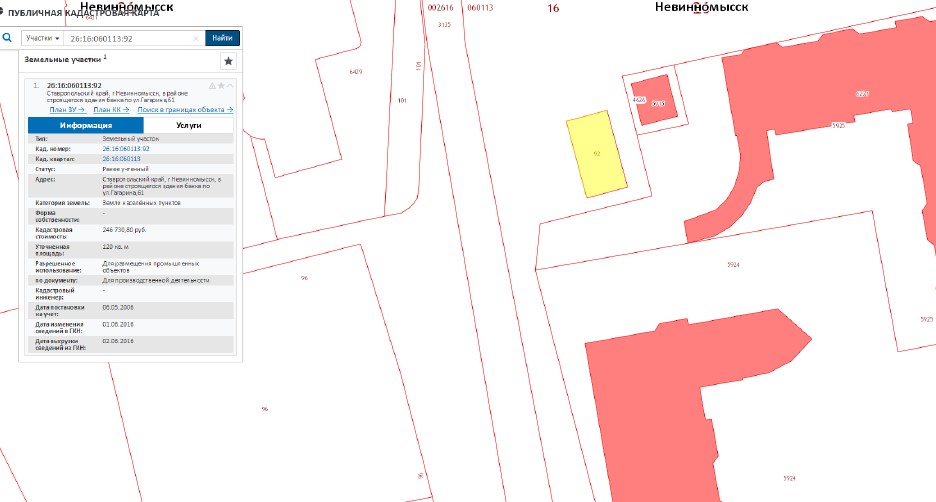Click the magnifier search icon

7,38
